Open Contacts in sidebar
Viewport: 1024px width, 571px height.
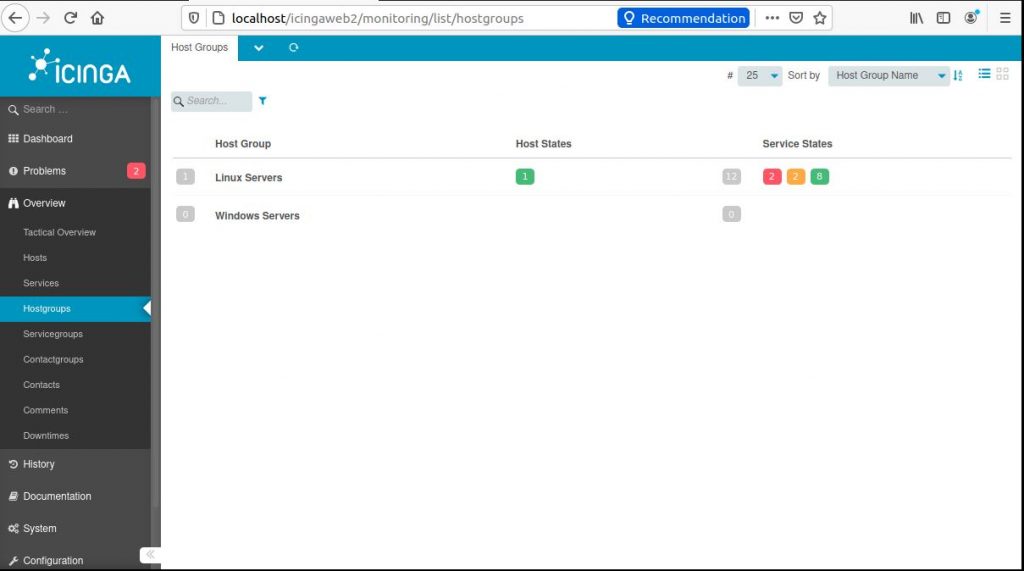pyautogui.click(x=42, y=385)
